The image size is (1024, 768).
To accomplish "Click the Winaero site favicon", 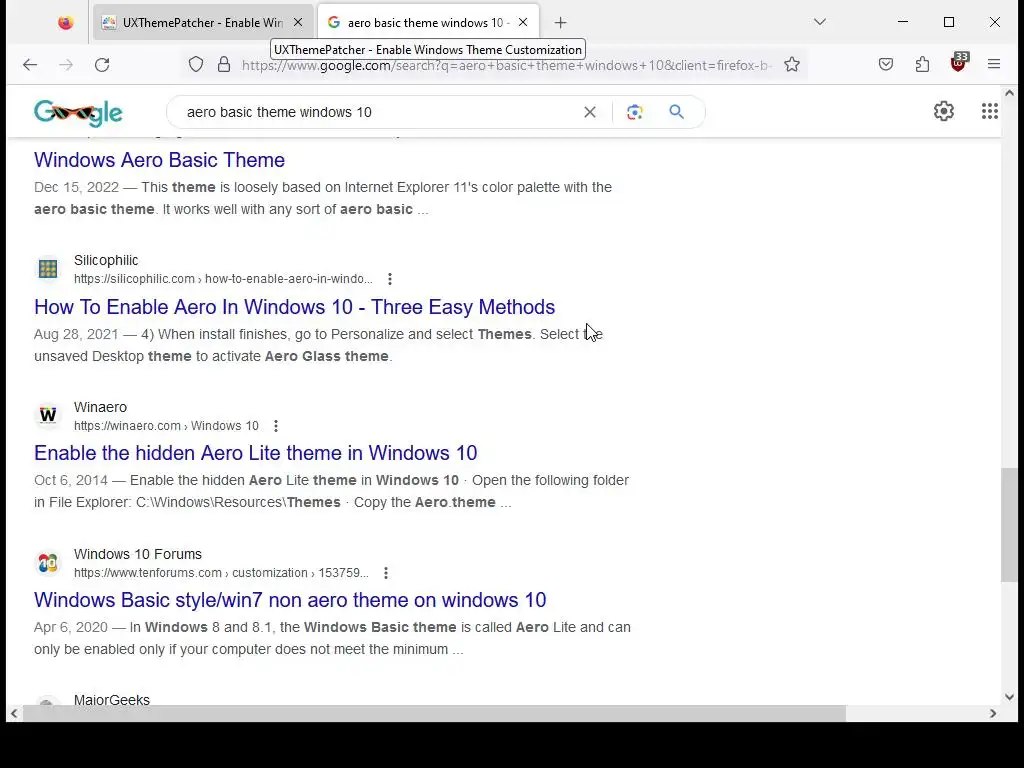I will click(48, 415).
